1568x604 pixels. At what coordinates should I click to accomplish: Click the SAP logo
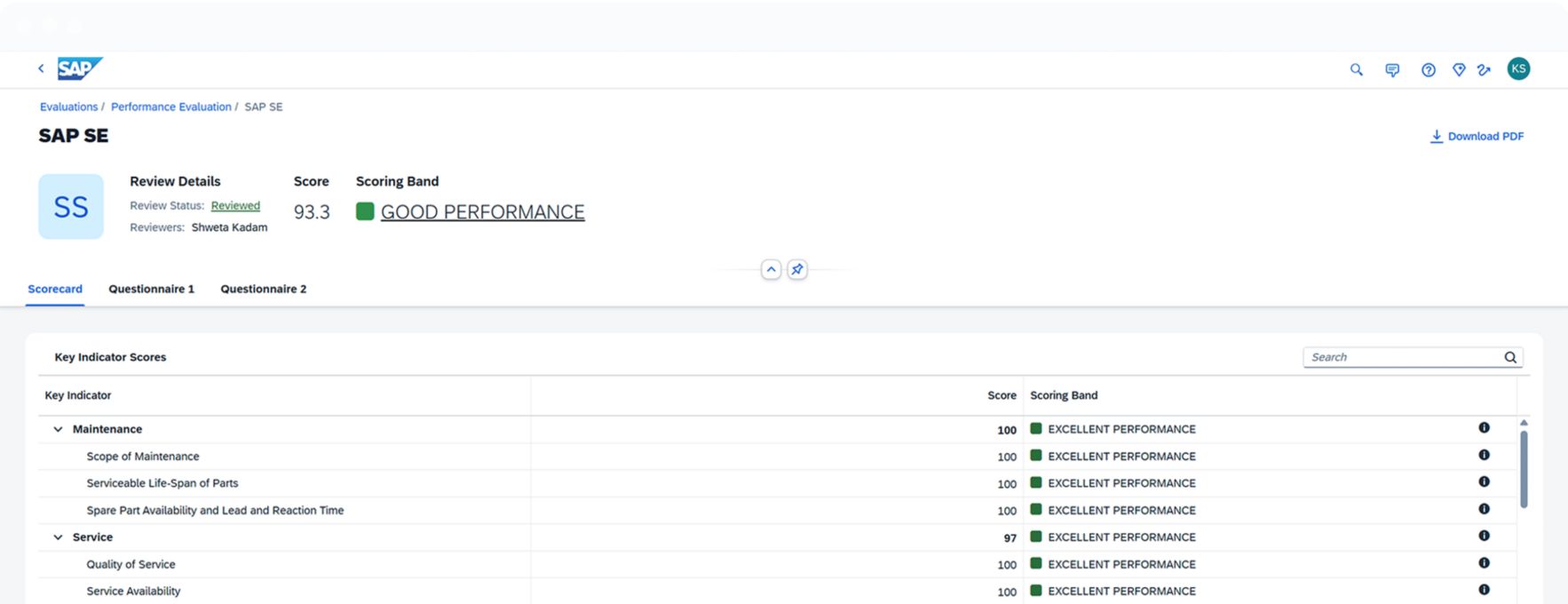(80, 68)
